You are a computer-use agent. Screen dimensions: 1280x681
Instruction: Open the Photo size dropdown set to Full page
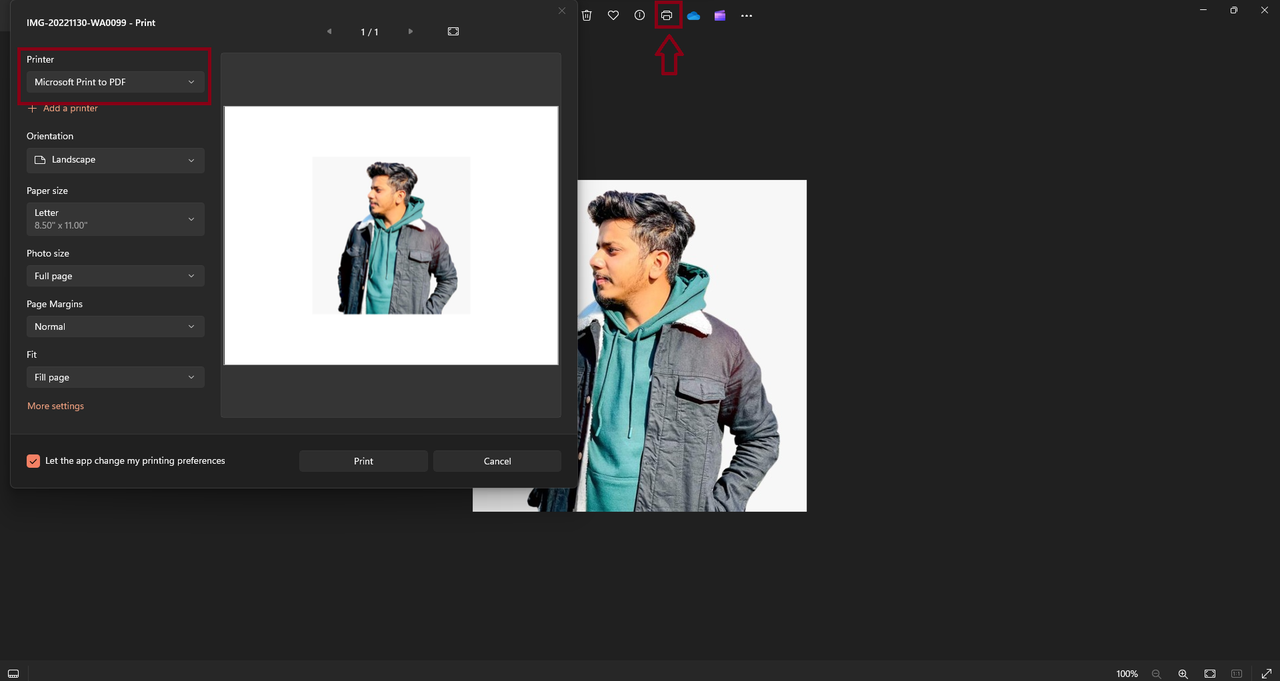coord(116,276)
